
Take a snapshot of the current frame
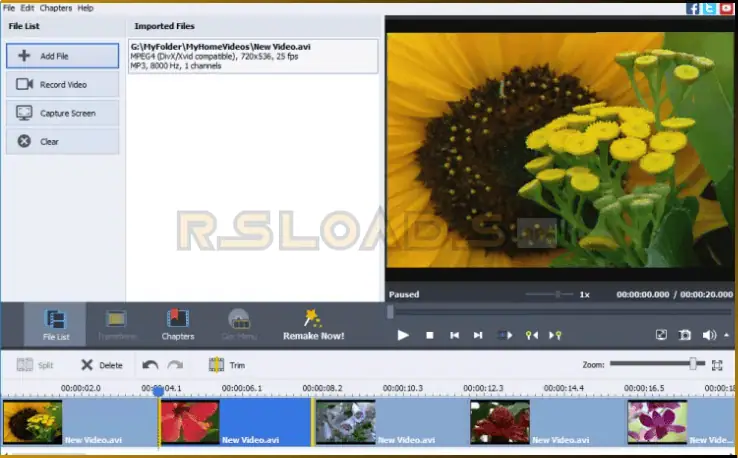click(686, 335)
